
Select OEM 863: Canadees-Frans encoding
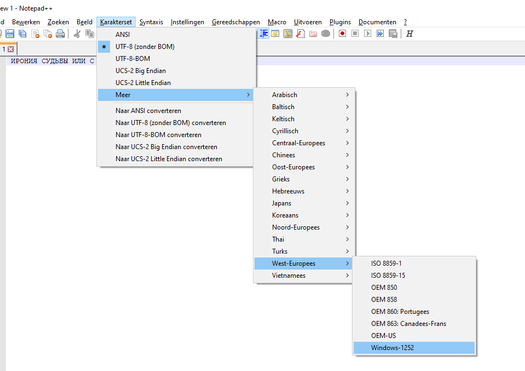(414, 324)
